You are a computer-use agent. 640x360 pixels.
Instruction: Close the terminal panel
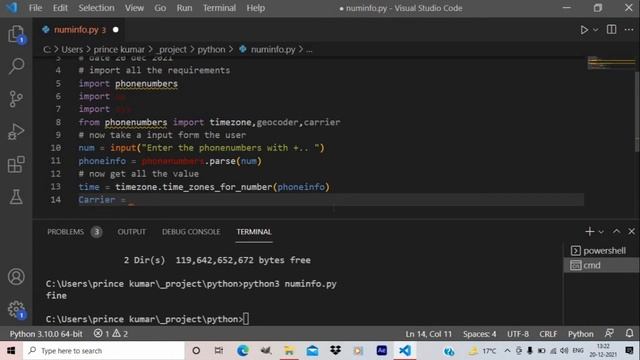[x=631, y=231]
